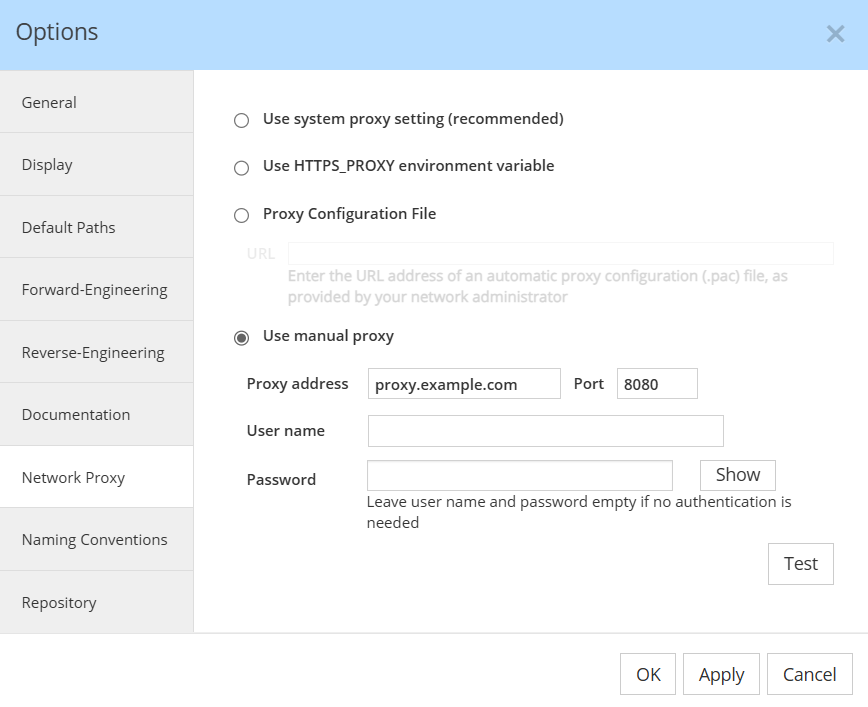Open the General settings section
868x707 pixels.
coord(48,102)
